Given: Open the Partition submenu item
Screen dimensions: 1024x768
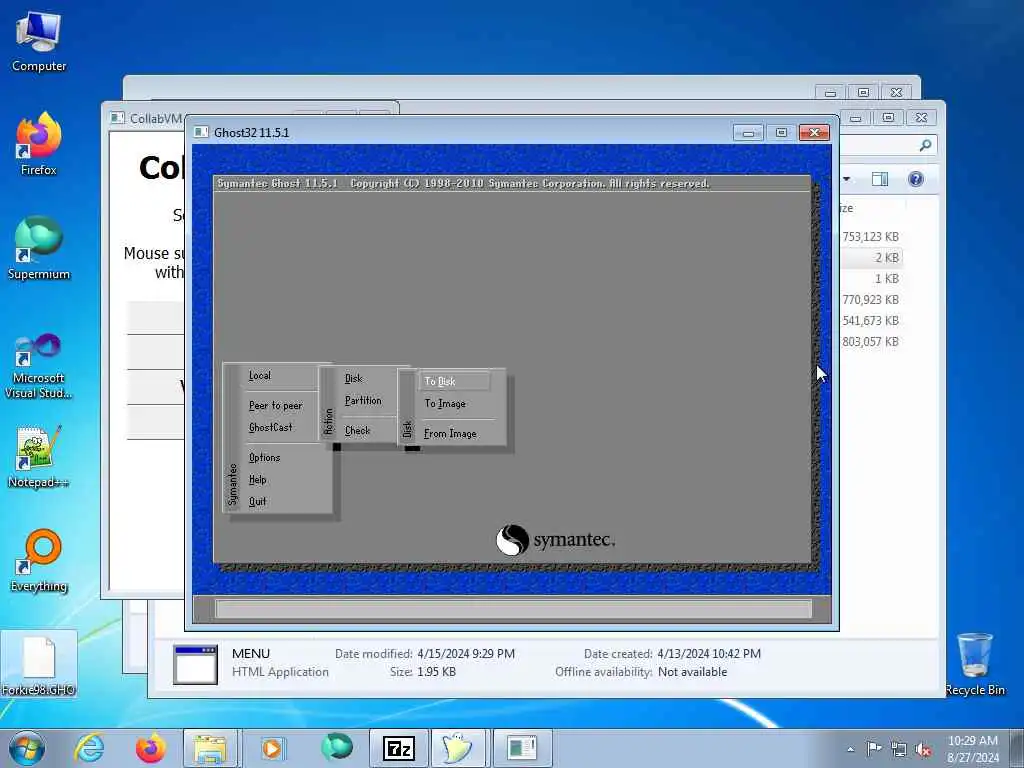Looking at the screenshot, I should 363,400.
